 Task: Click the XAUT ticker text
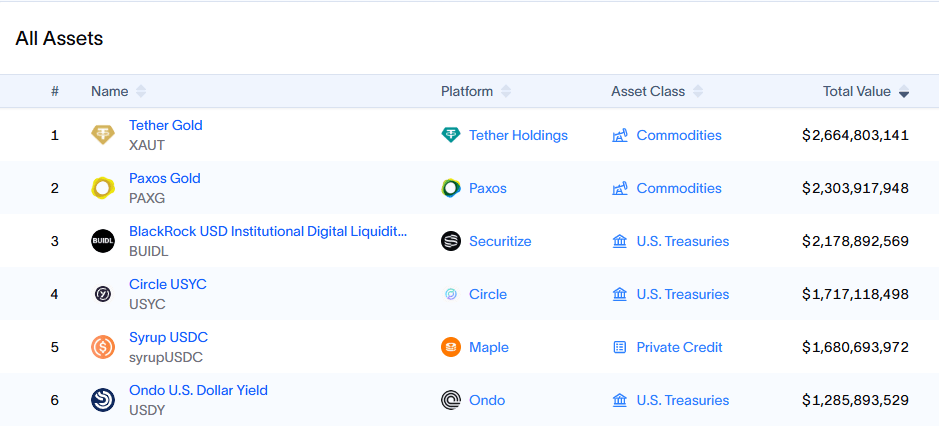(x=147, y=146)
